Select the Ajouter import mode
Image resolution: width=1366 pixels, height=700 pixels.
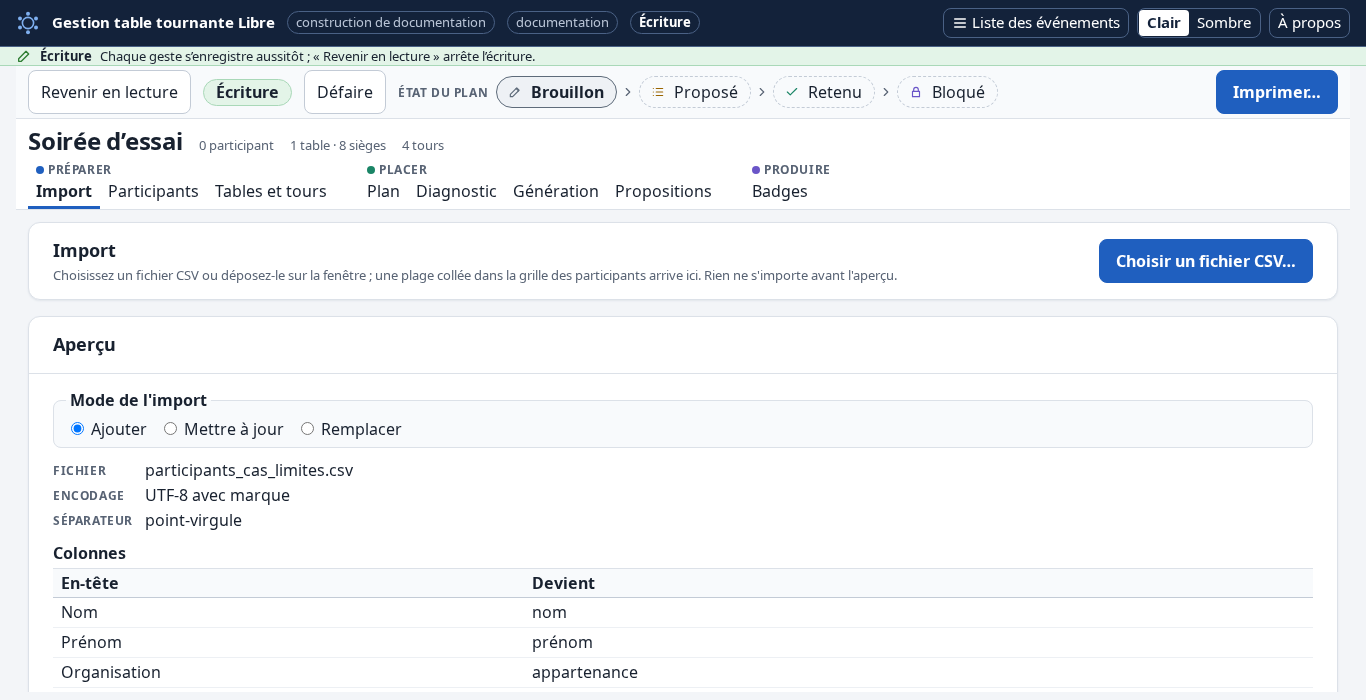point(109,429)
